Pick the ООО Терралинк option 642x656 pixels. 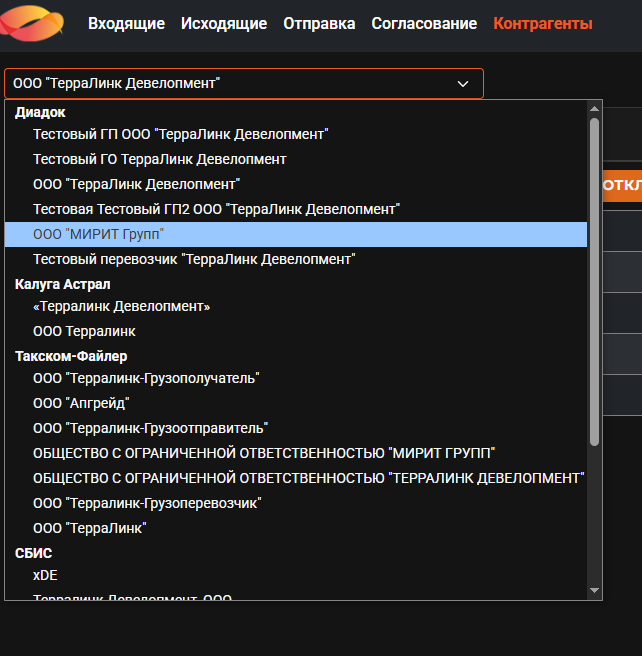296,331
